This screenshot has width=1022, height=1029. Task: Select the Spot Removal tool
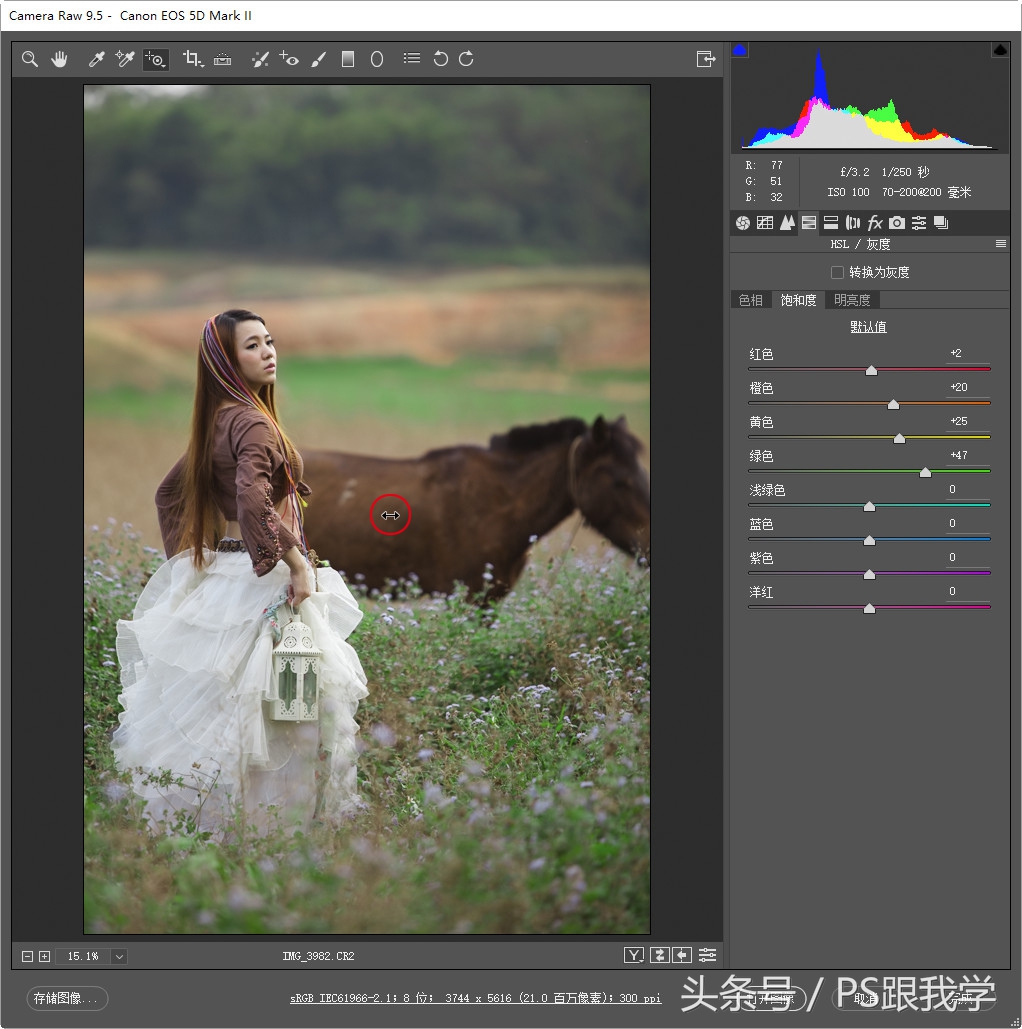click(260, 58)
